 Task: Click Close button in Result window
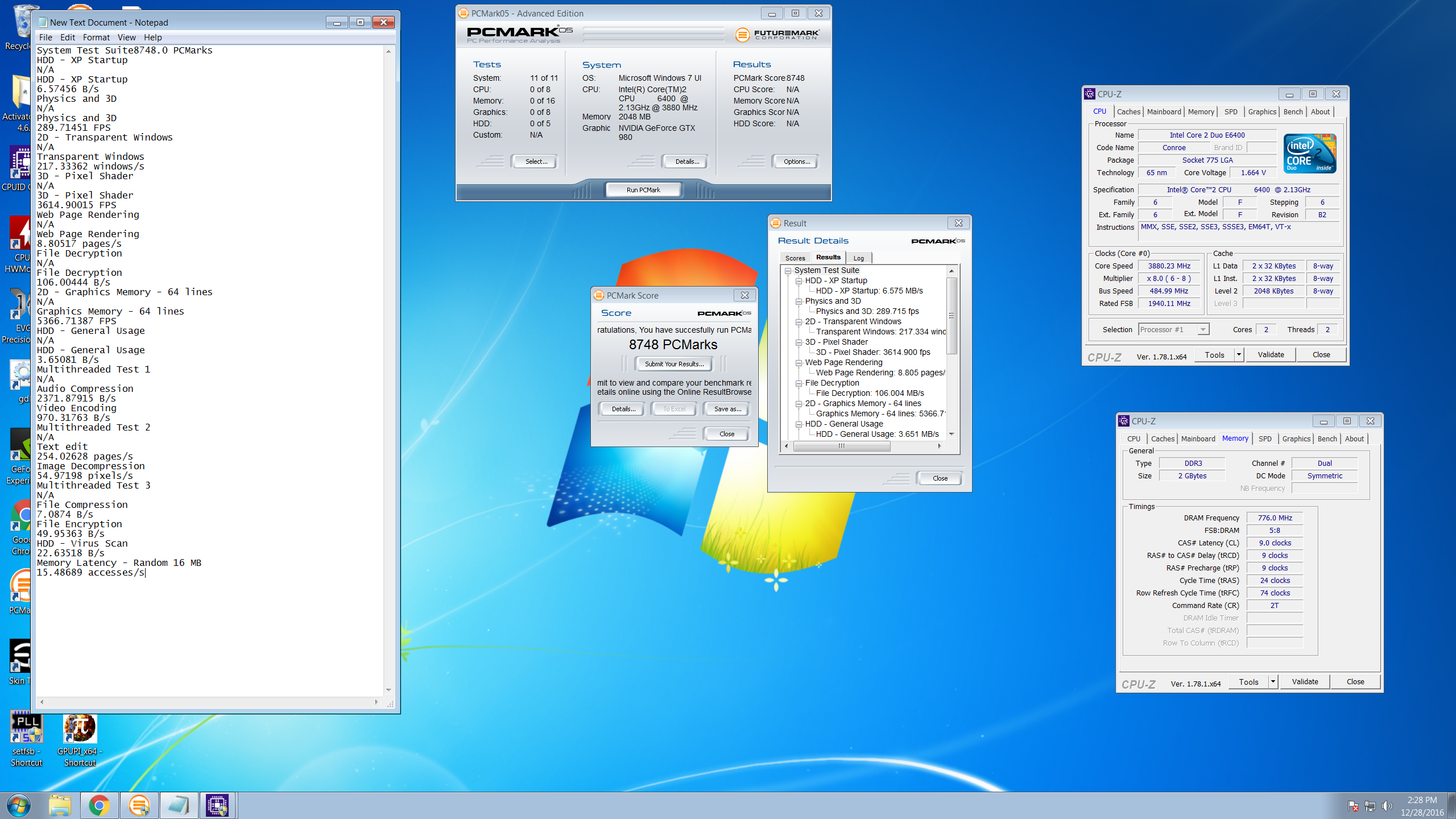point(940,478)
